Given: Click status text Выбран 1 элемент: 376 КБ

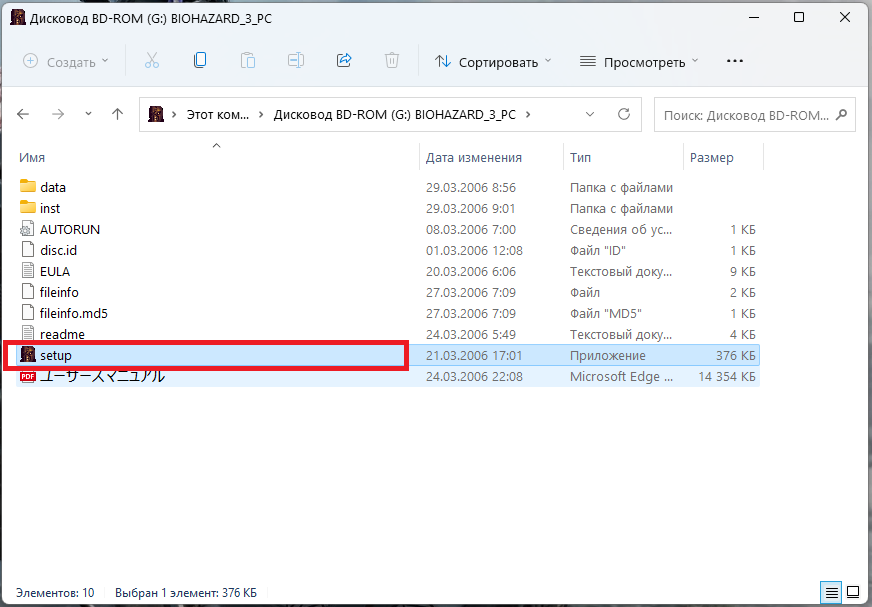Looking at the screenshot, I should 186,593.
